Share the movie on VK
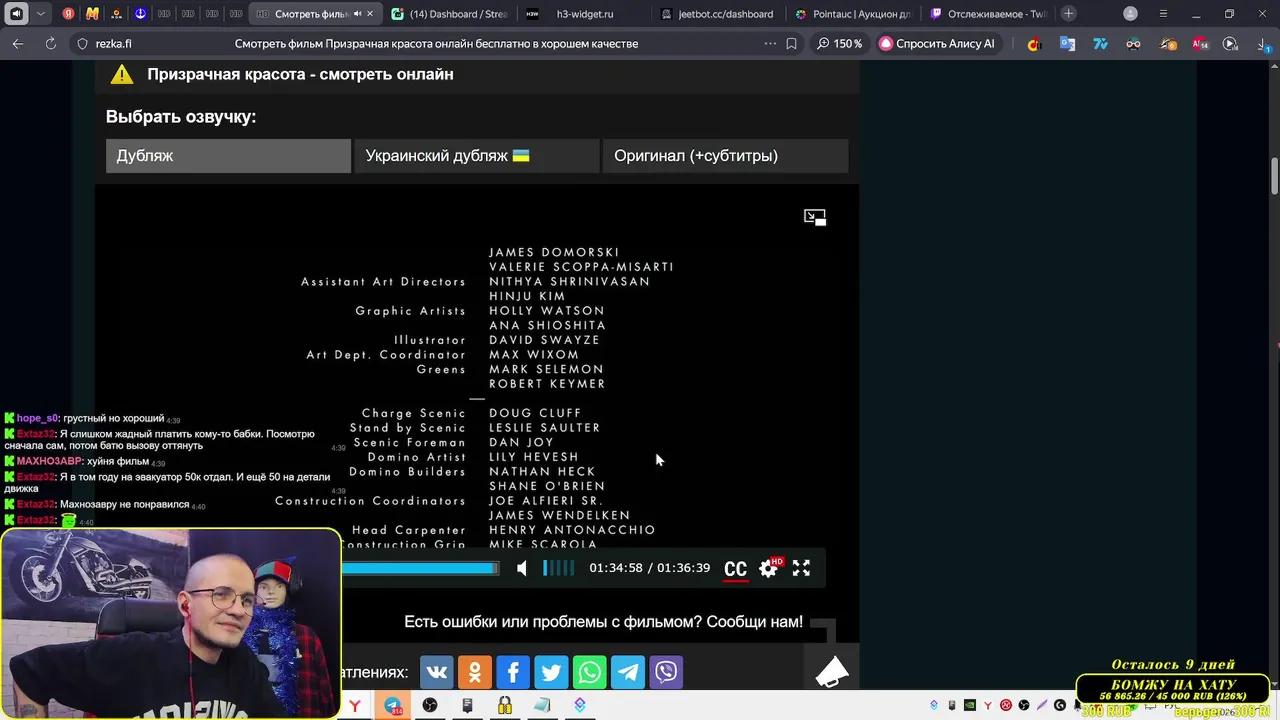This screenshot has width=1280, height=720. tap(436, 672)
